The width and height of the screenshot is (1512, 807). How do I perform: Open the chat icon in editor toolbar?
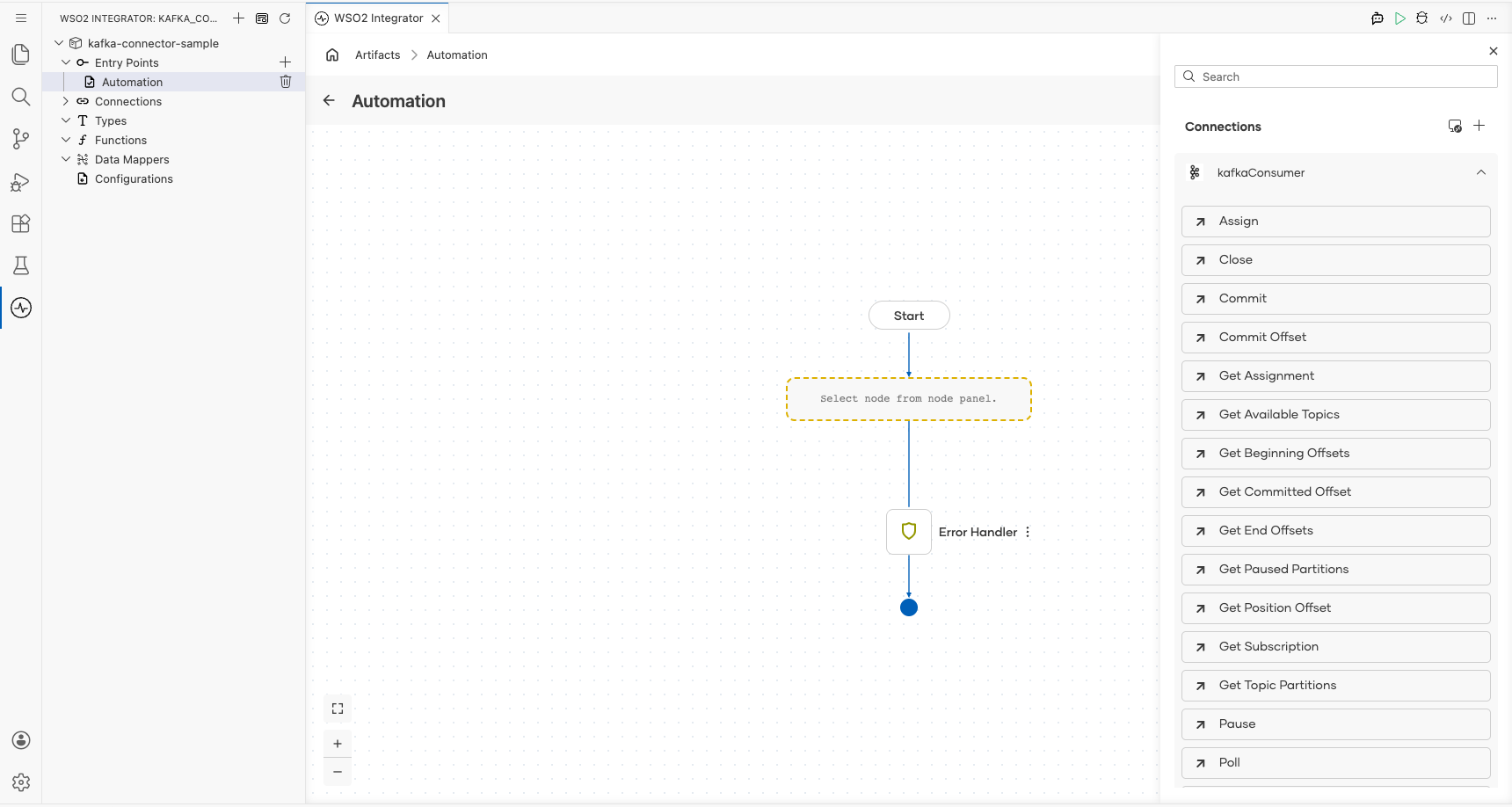pyautogui.click(x=1378, y=18)
